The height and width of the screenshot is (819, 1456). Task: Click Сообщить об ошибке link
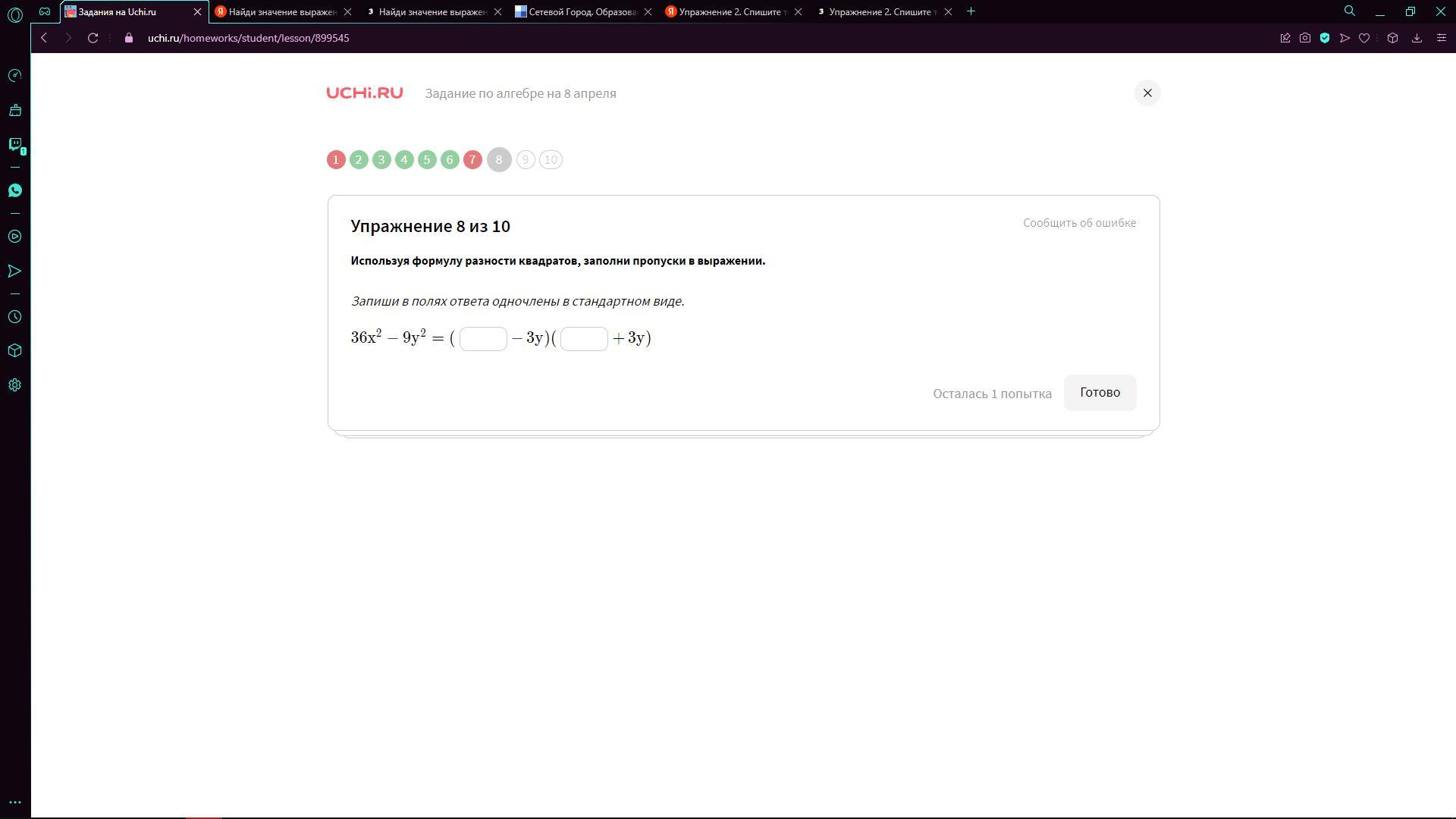point(1079,223)
